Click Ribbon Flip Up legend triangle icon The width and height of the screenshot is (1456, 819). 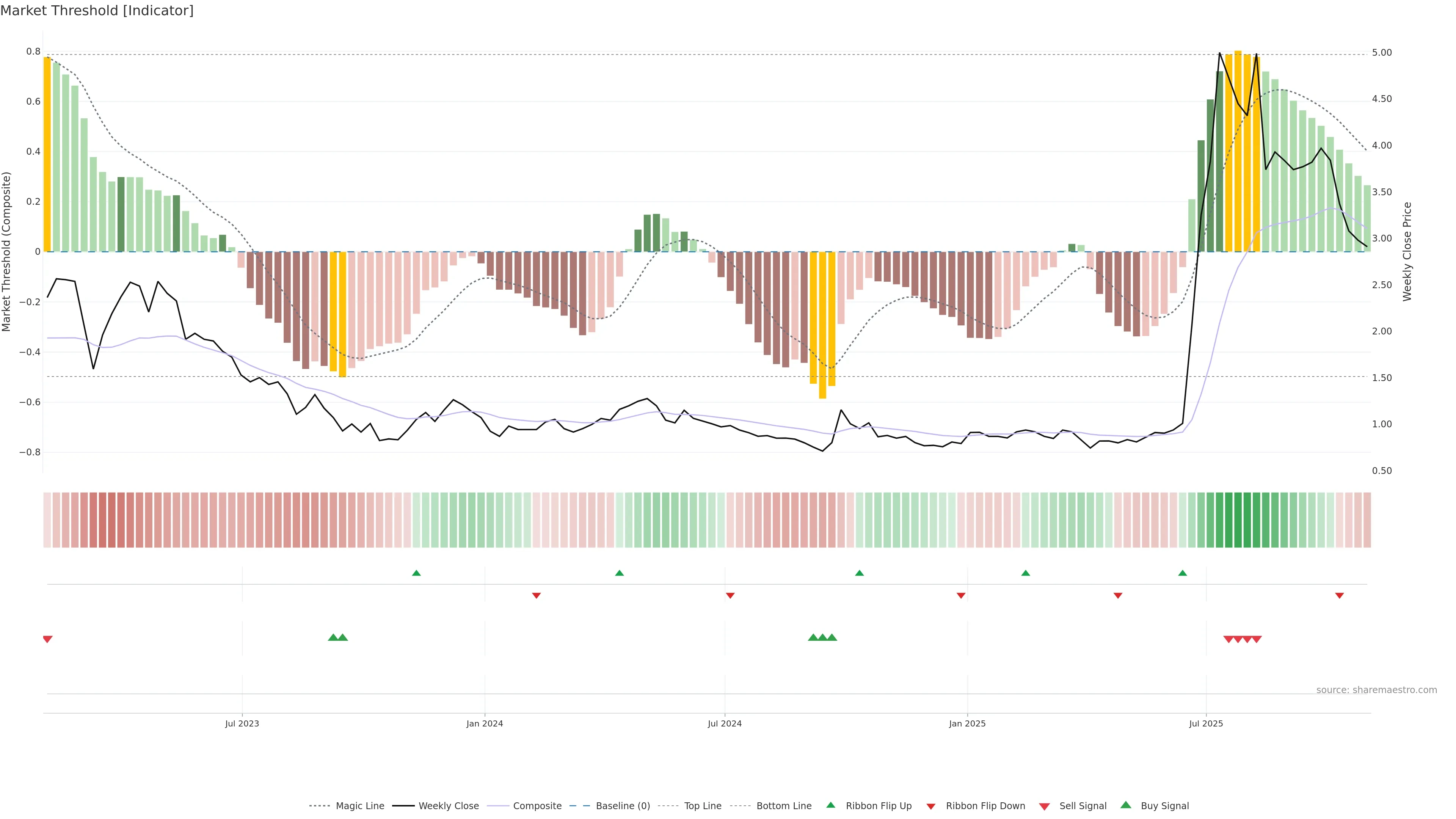click(830, 805)
